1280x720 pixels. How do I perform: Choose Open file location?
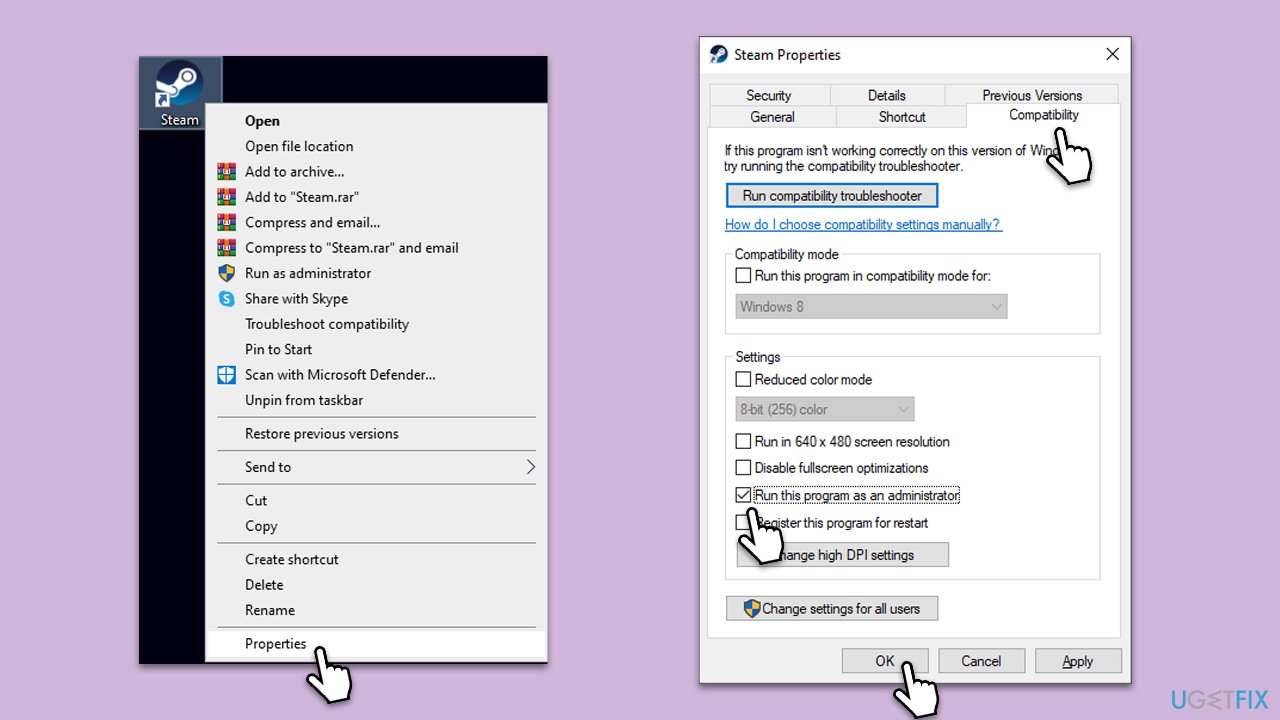coord(376,146)
